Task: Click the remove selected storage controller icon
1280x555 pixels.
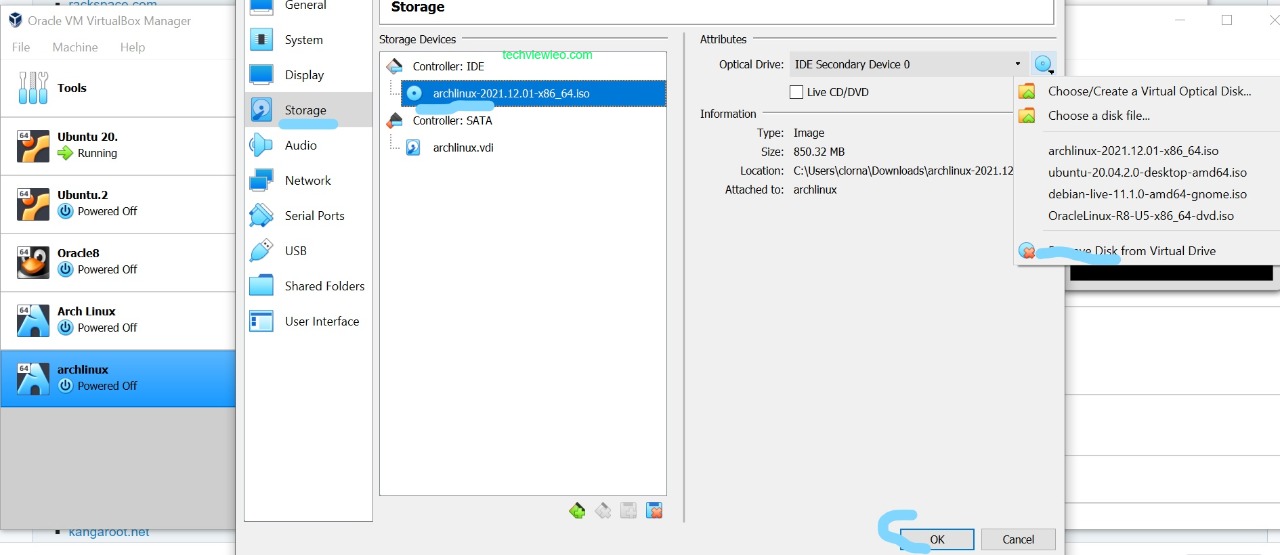Action: (603, 511)
